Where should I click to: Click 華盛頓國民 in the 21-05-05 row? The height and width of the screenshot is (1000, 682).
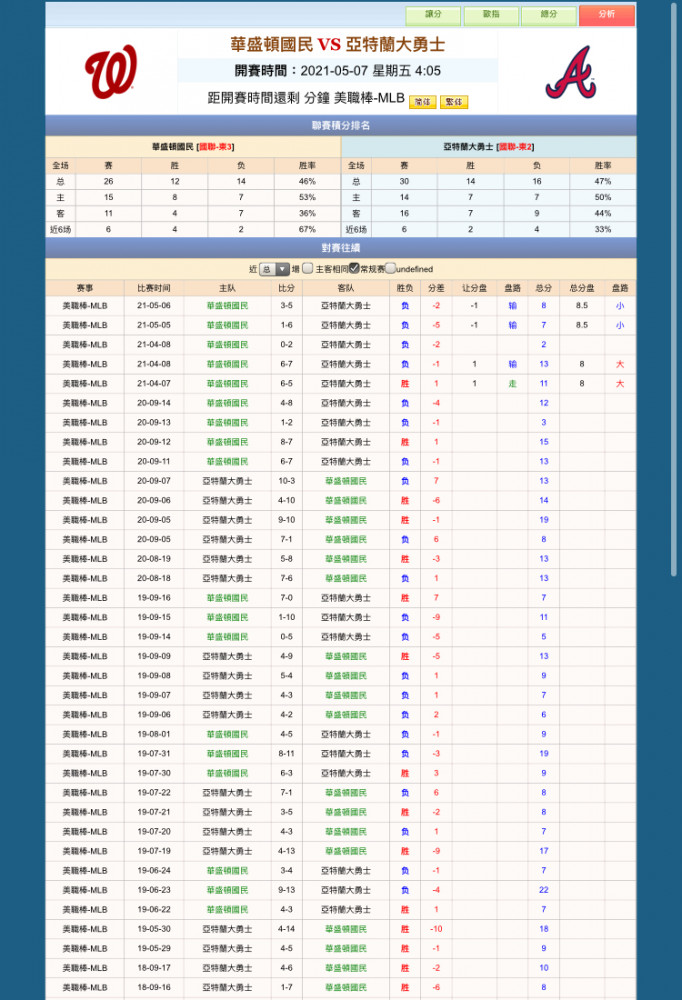(227, 325)
